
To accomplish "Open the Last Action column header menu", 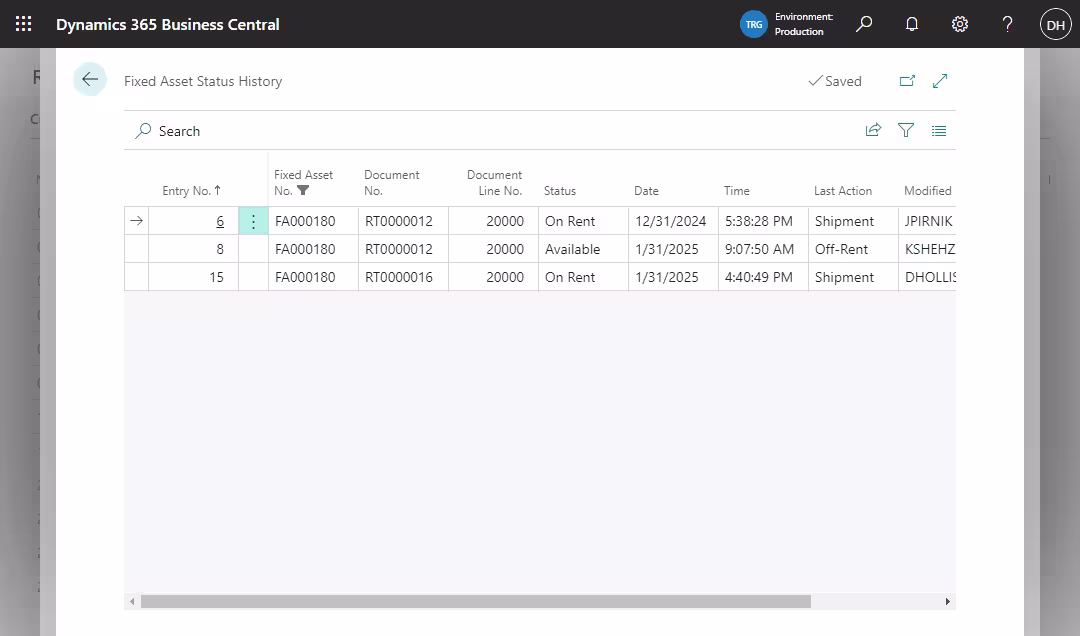I will pos(842,191).
